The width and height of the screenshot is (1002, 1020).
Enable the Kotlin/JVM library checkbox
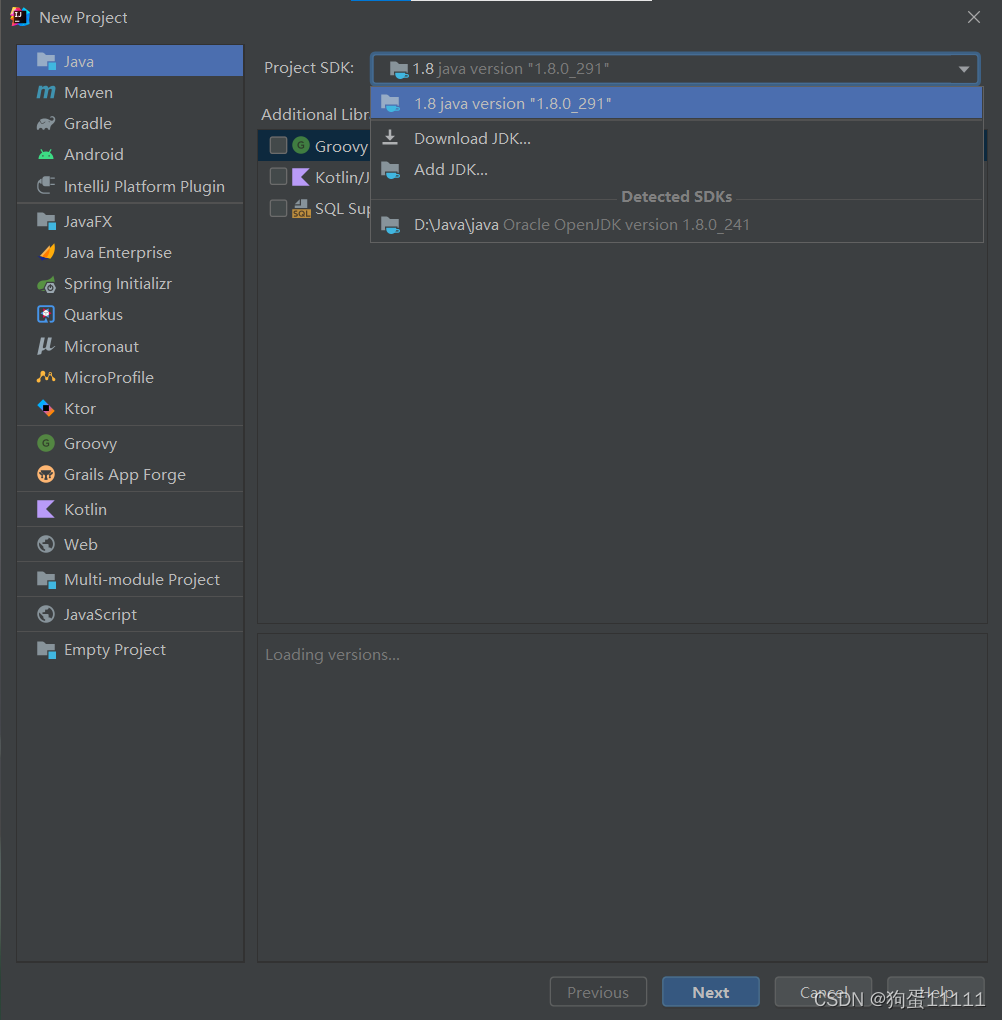278,177
